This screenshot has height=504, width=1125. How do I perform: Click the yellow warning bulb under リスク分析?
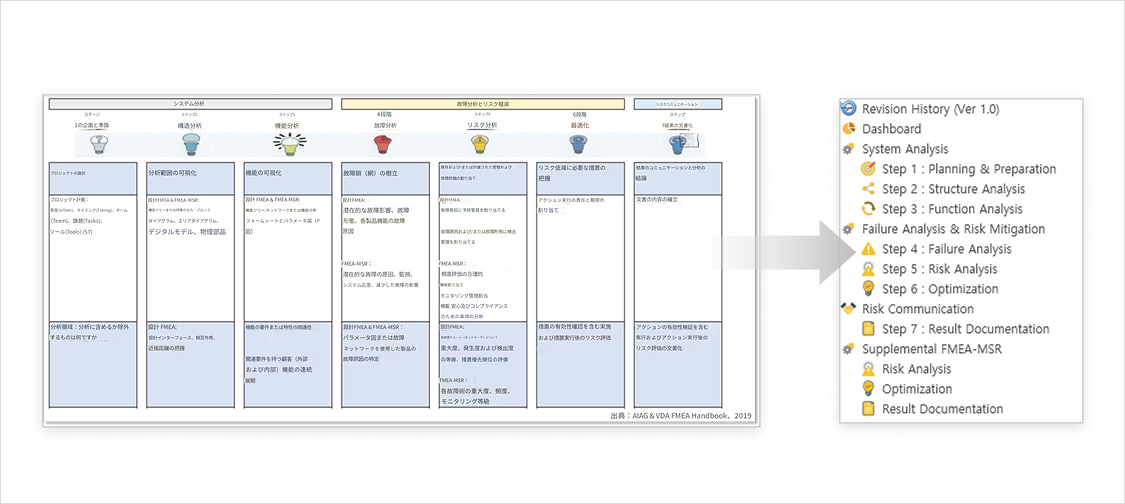tap(480, 145)
